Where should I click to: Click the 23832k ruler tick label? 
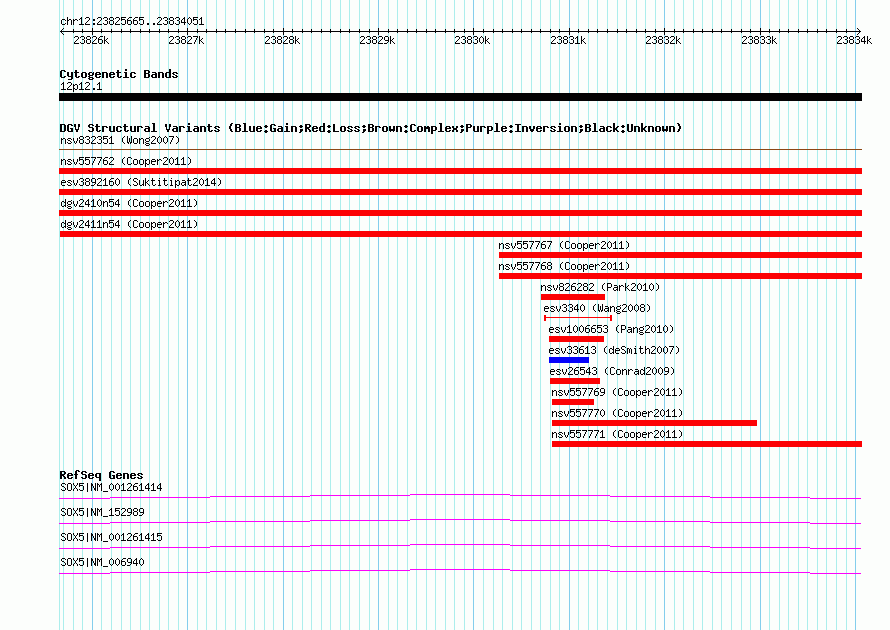(x=663, y=40)
